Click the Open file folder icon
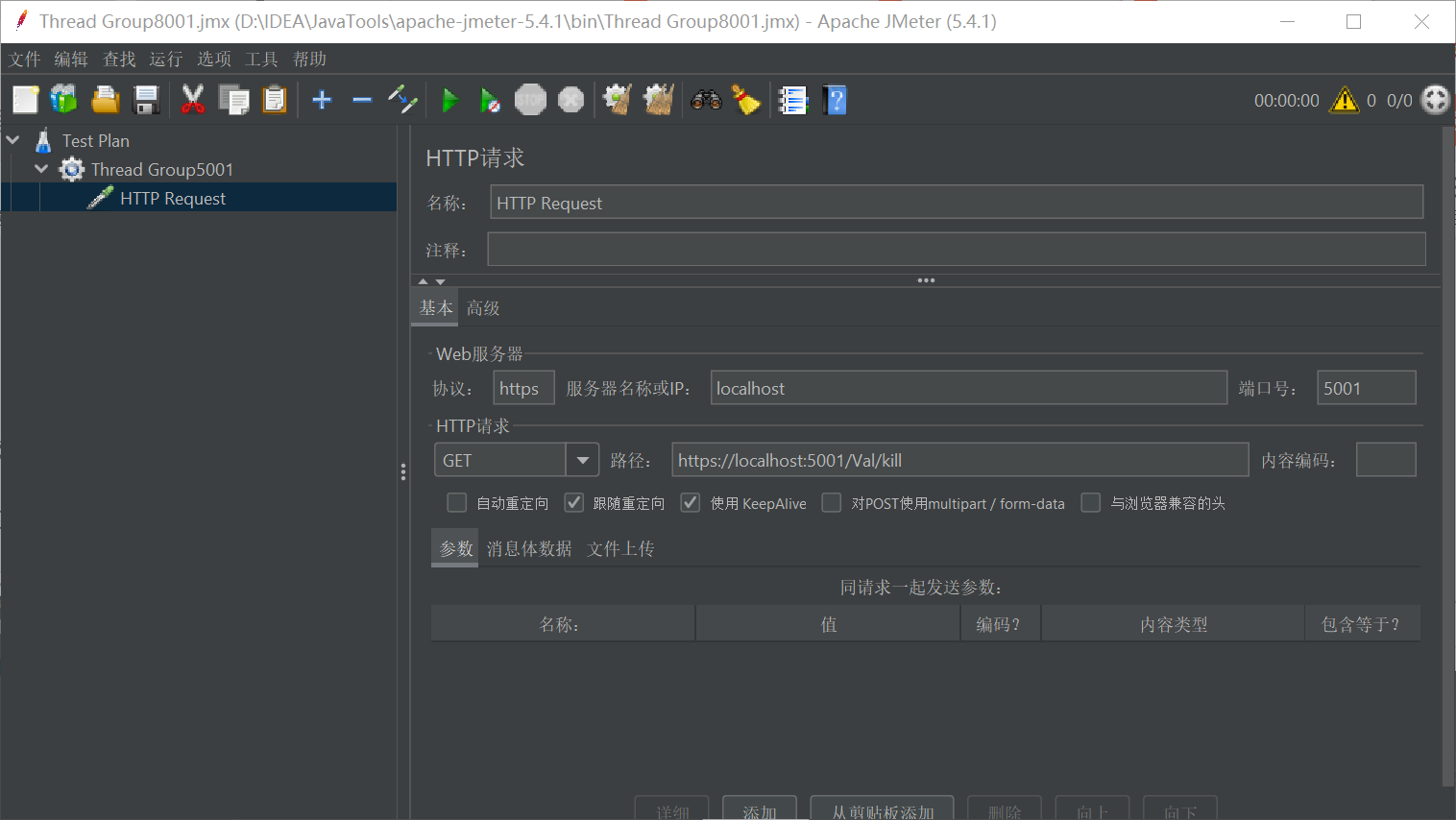 (x=105, y=100)
